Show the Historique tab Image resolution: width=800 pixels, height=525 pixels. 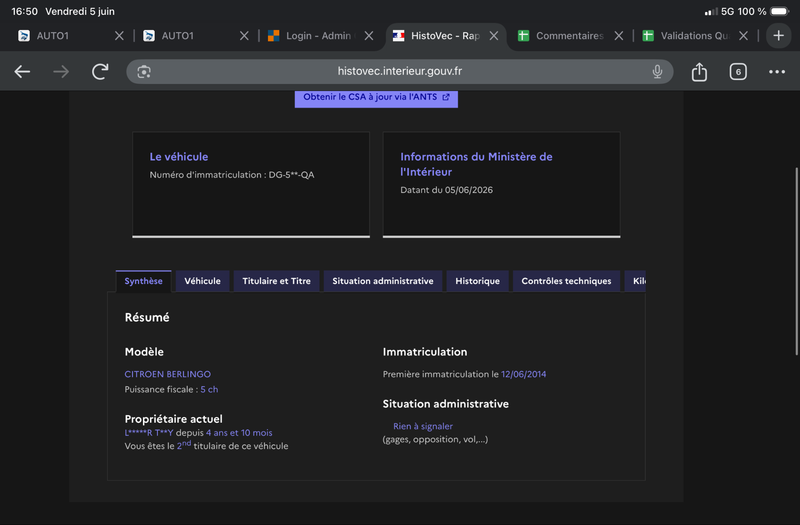pos(478,281)
